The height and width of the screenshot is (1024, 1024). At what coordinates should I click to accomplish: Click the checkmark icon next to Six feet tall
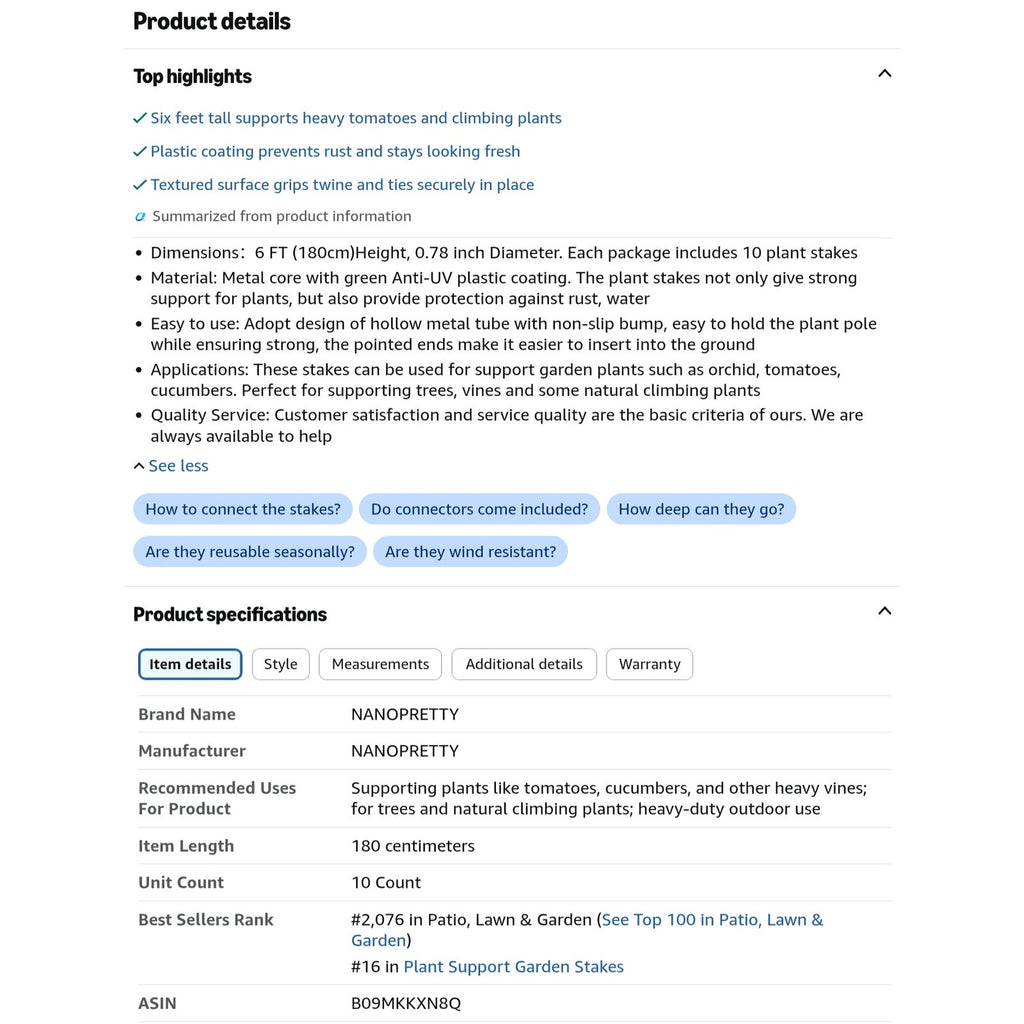140,118
